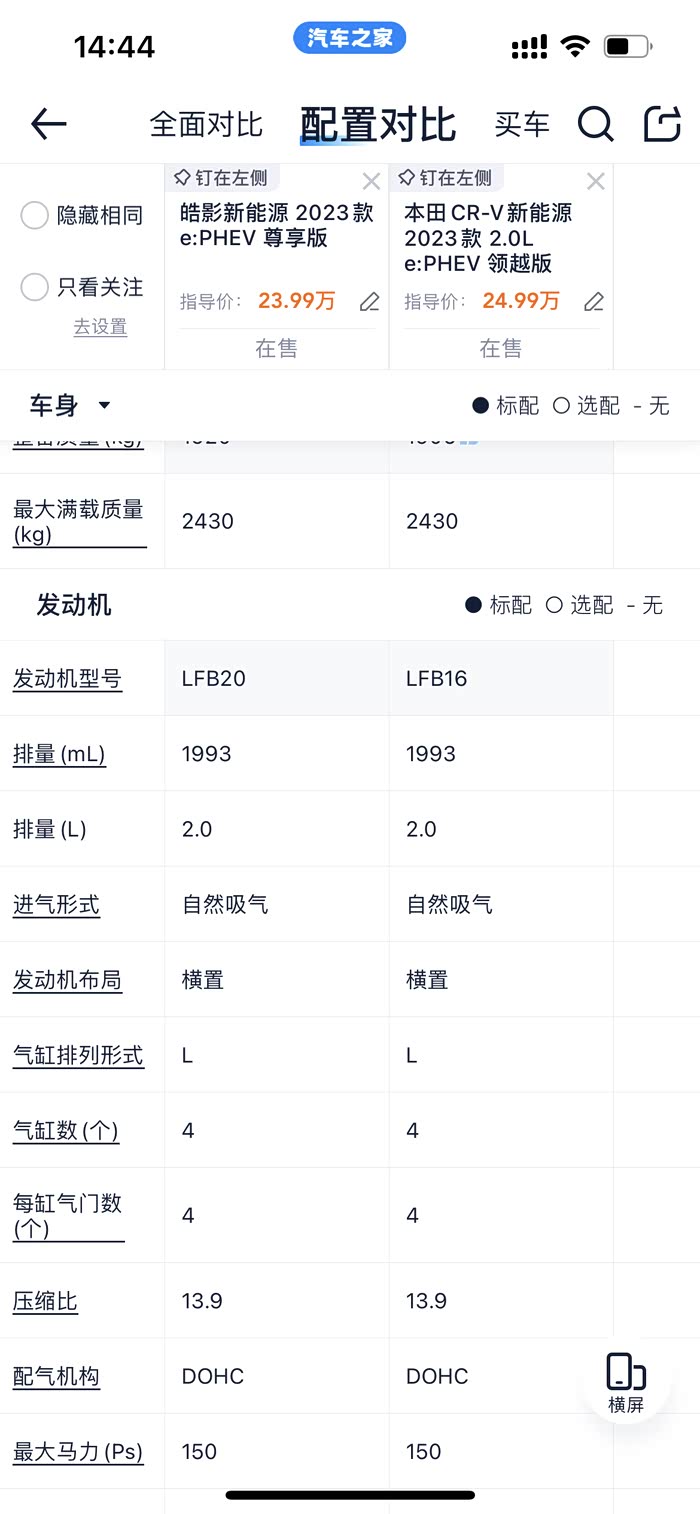Viewport: 700px width, 1514px height.
Task: Switch to landscape with 横屏 button
Action: coord(626,1383)
